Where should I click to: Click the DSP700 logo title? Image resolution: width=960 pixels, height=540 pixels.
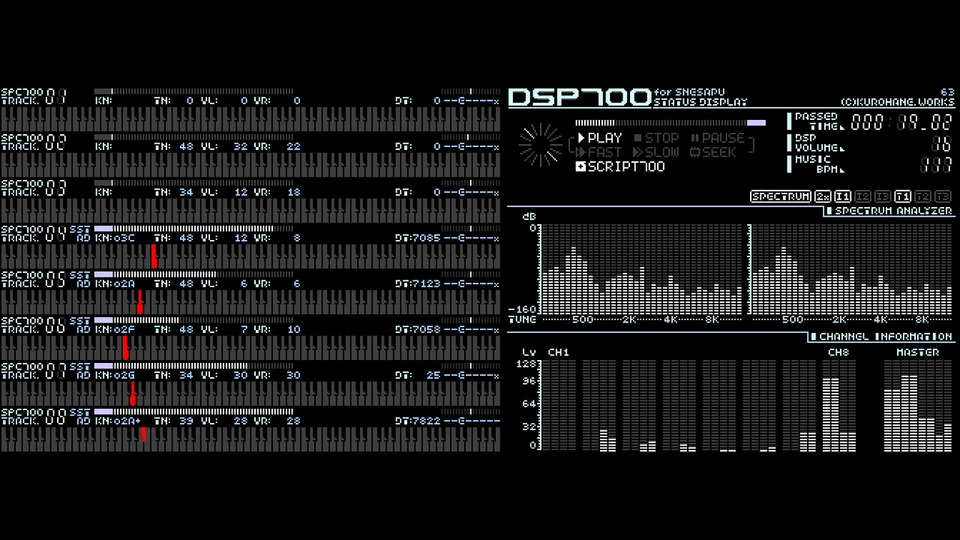coord(580,97)
